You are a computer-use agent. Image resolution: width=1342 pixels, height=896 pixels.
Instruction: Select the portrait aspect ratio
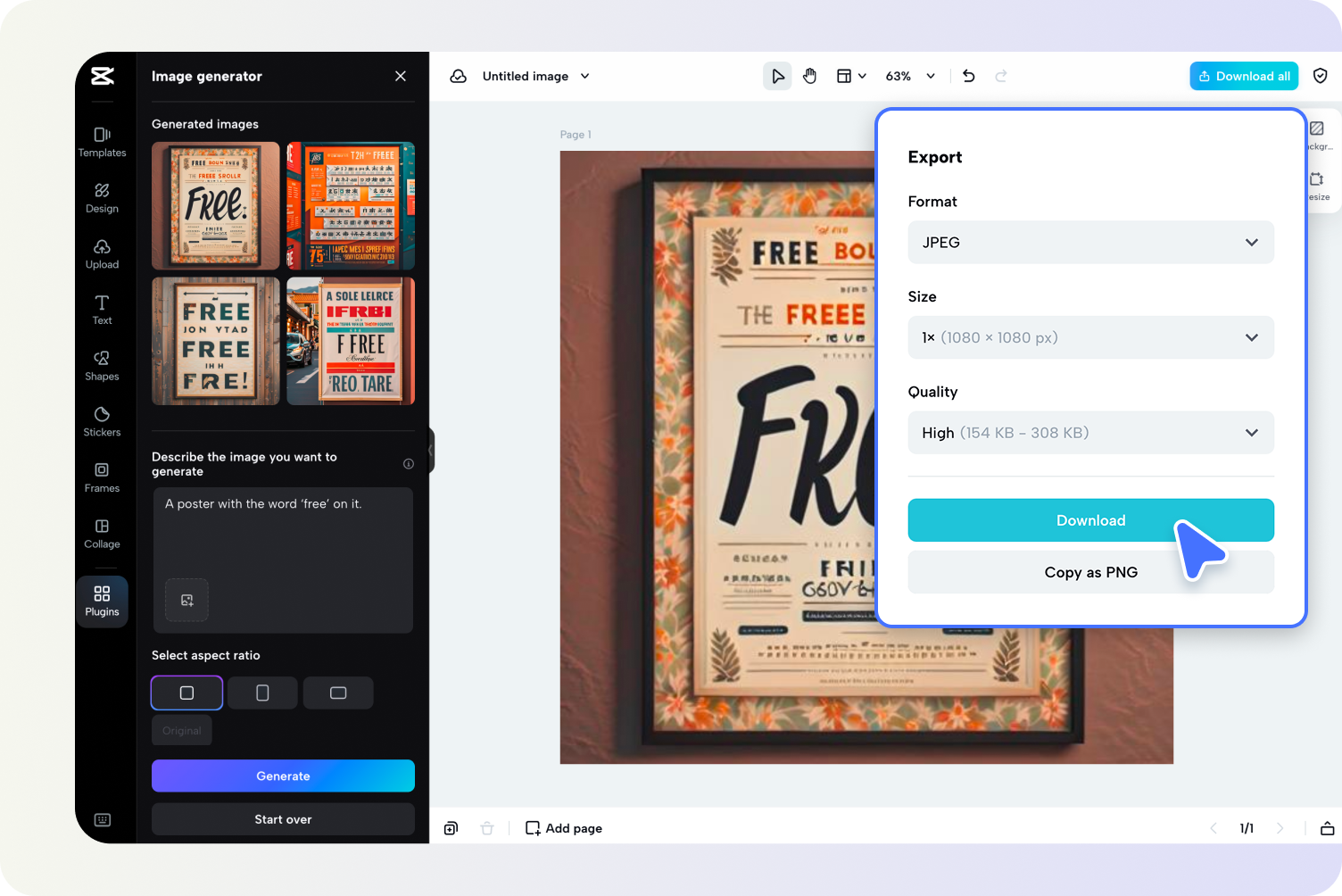[x=262, y=693]
